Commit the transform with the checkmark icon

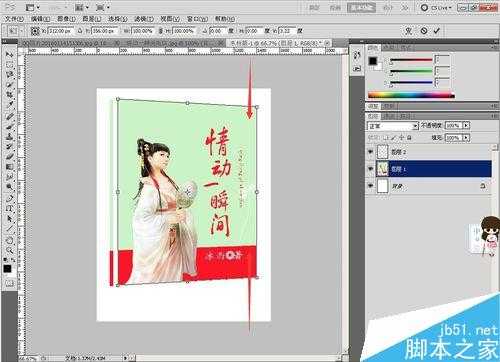tap(437, 31)
